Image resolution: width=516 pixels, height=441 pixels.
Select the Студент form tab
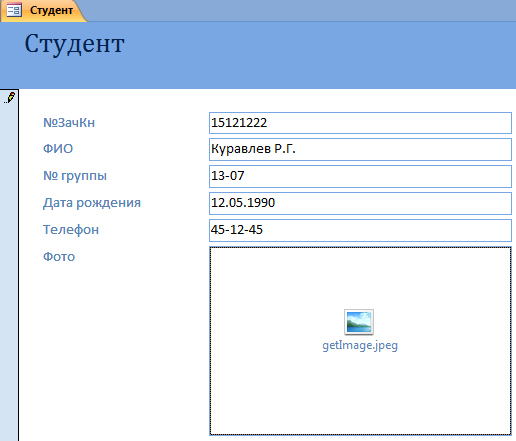pos(43,11)
